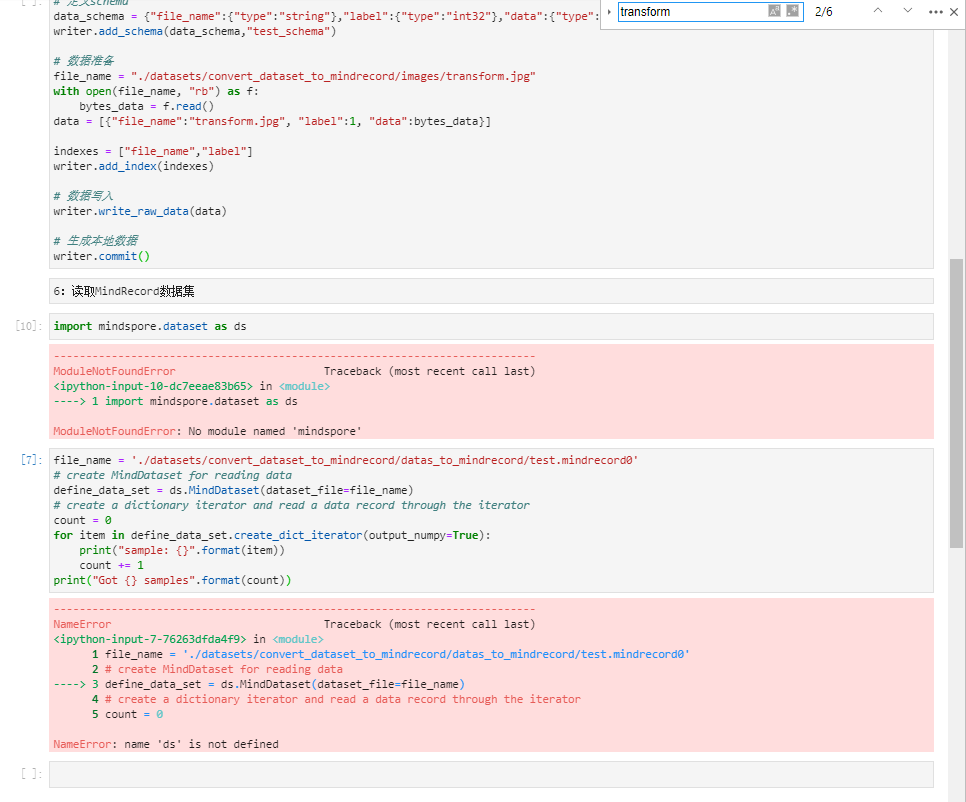Close the find bar
Screen dimensions: 966x802
(954, 11)
